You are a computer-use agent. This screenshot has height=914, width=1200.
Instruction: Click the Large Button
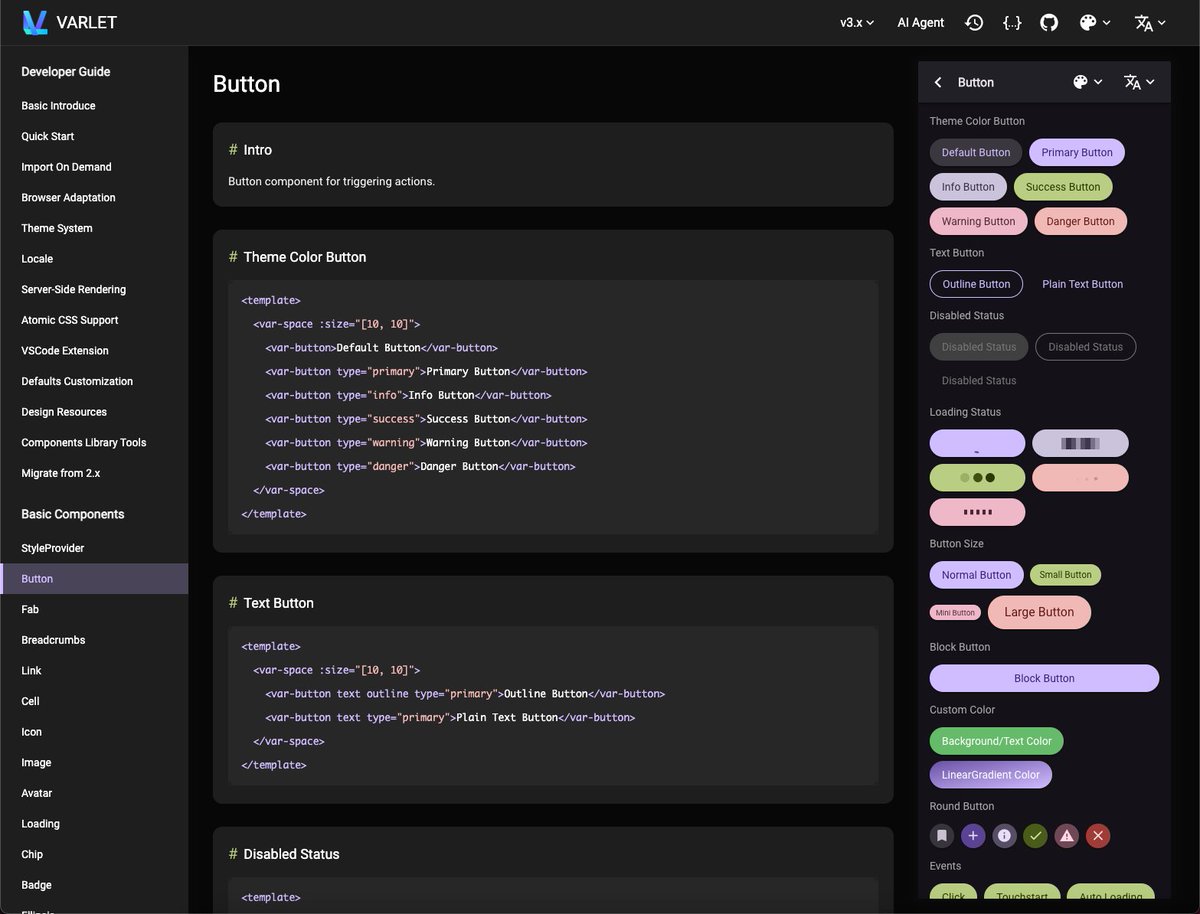click(1039, 612)
